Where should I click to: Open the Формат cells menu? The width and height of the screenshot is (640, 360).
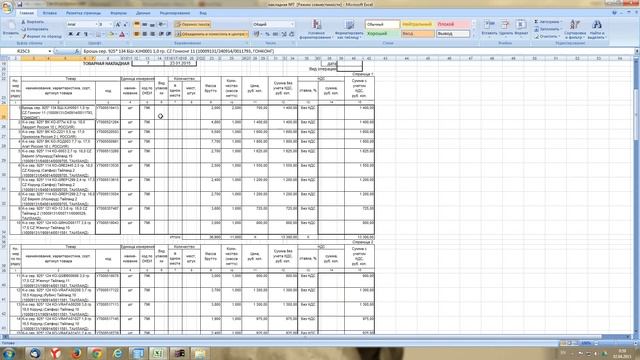coord(521,28)
